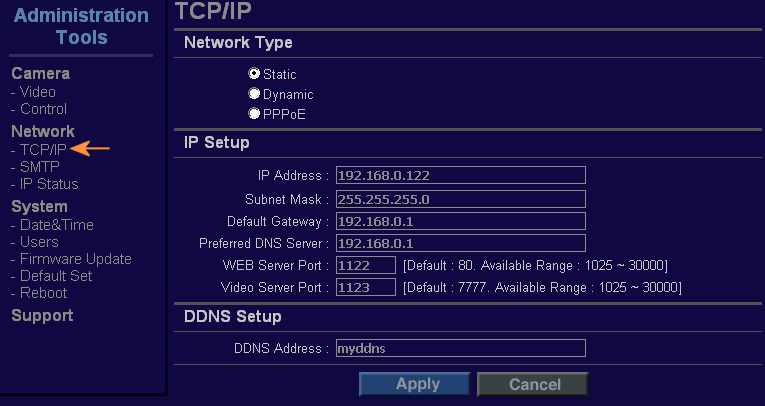
Task: Open the Reboot page
Action: [43, 293]
